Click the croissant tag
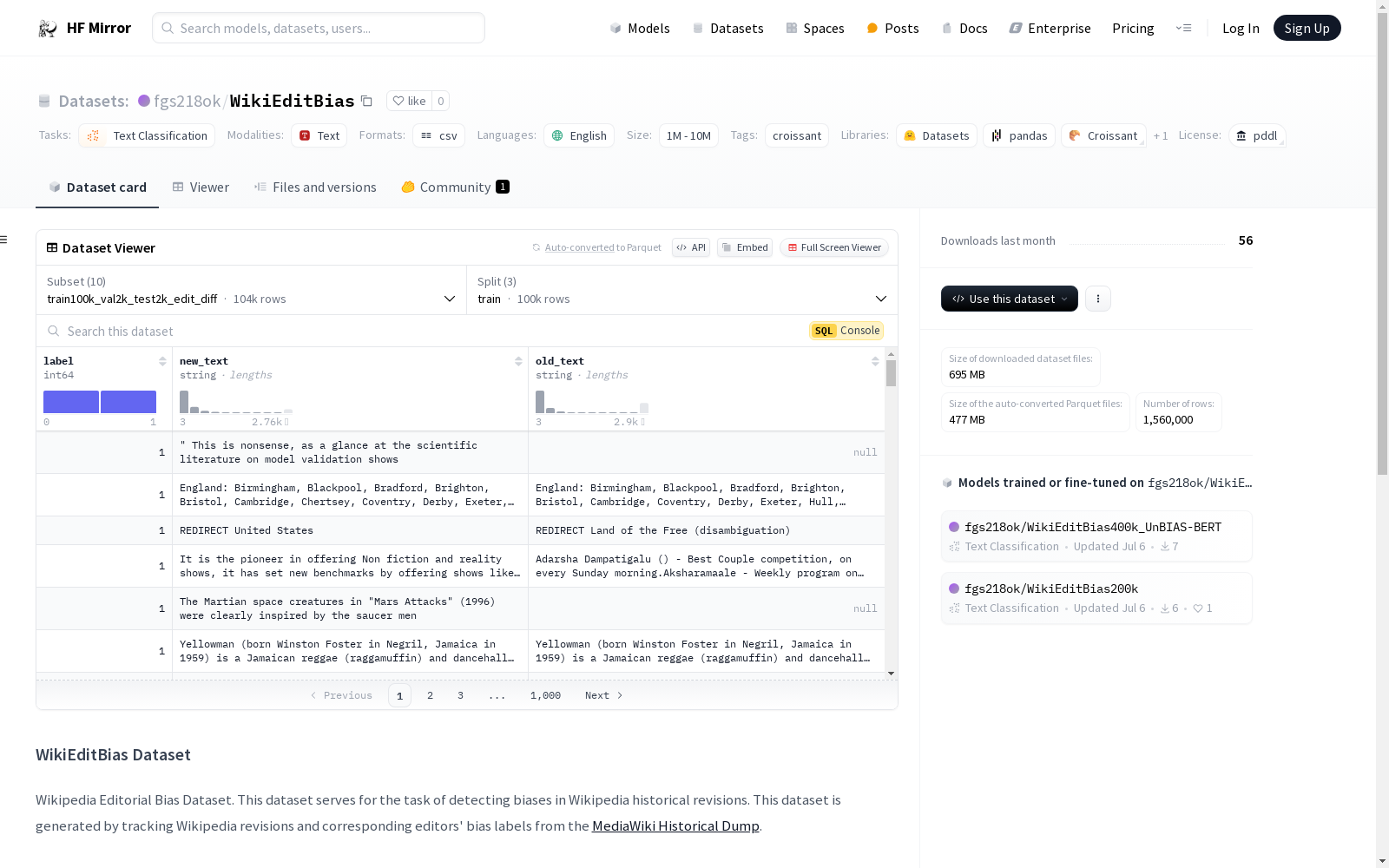The height and width of the screenshot is (868, 1389). point(797,135)
